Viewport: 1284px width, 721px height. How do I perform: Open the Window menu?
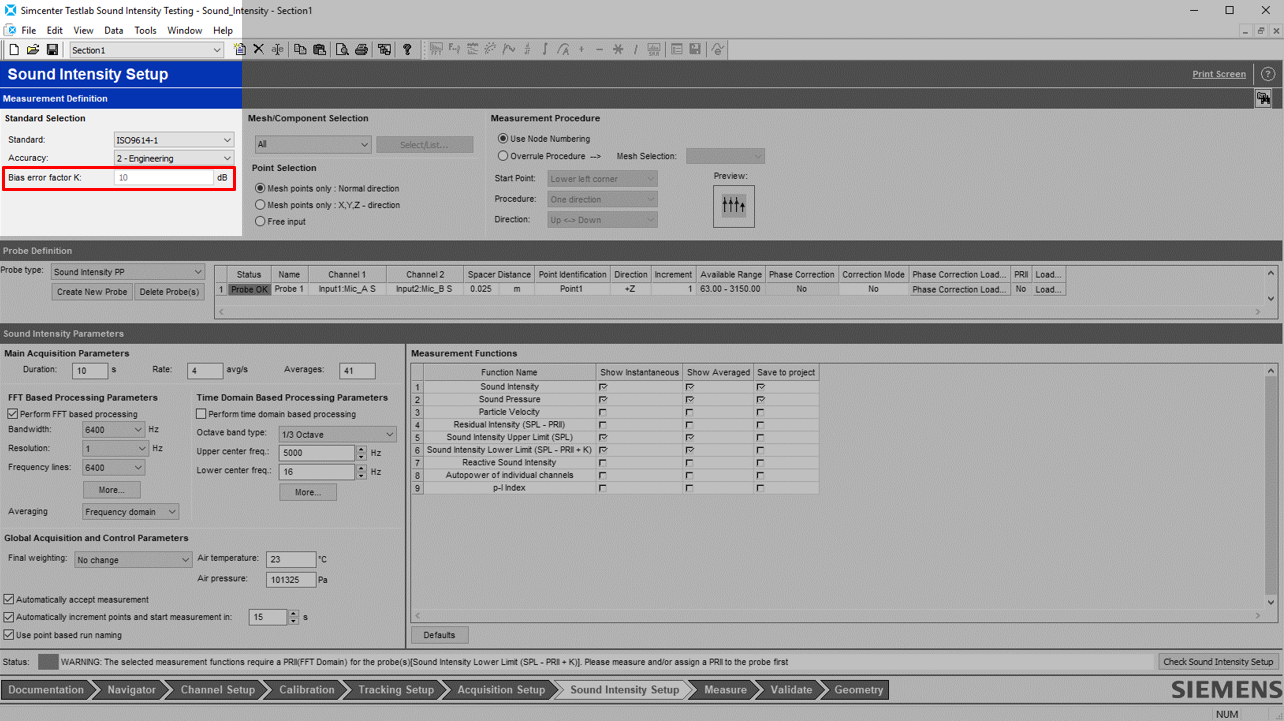[x=184, y=30]
